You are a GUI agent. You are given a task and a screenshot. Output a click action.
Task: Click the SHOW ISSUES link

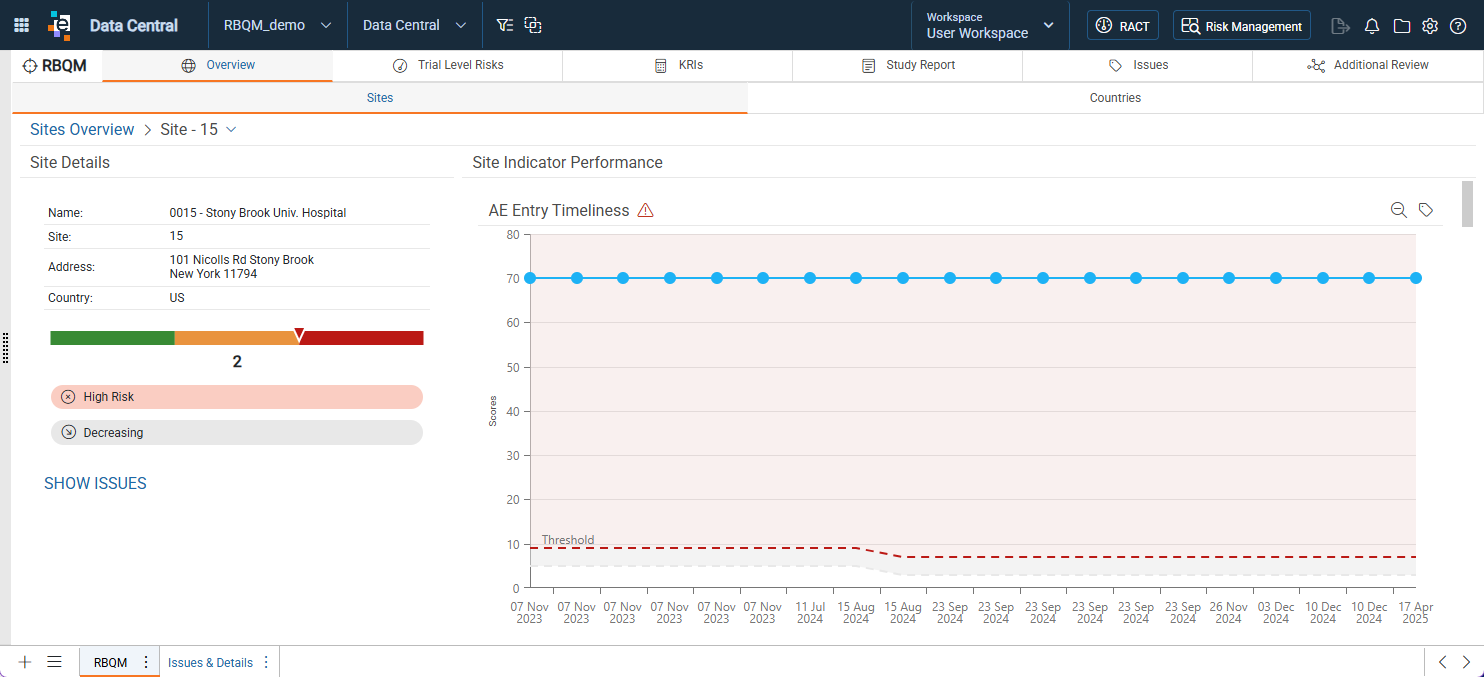[95, 483]
